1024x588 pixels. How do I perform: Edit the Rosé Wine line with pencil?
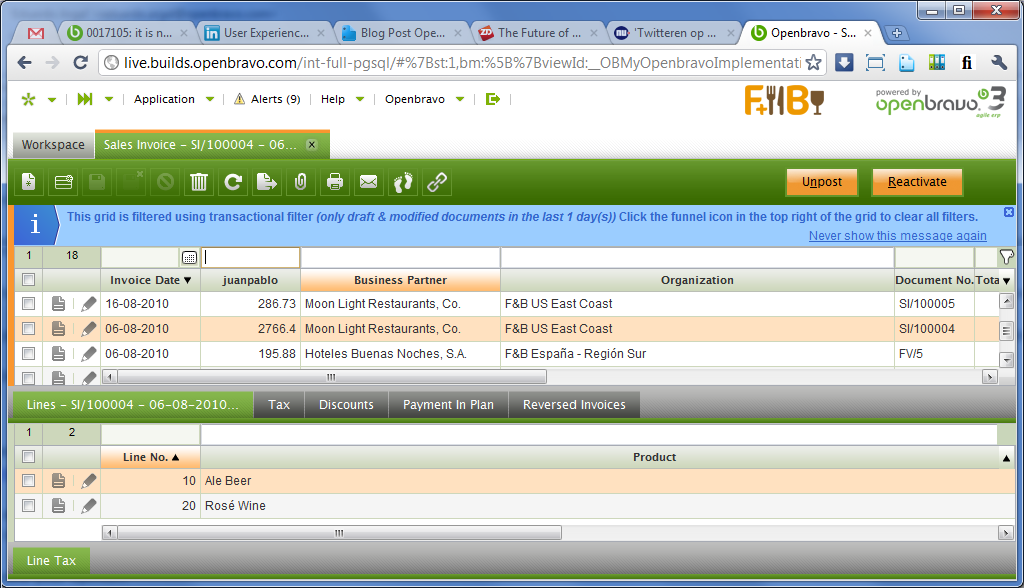[x=89, y=506]
